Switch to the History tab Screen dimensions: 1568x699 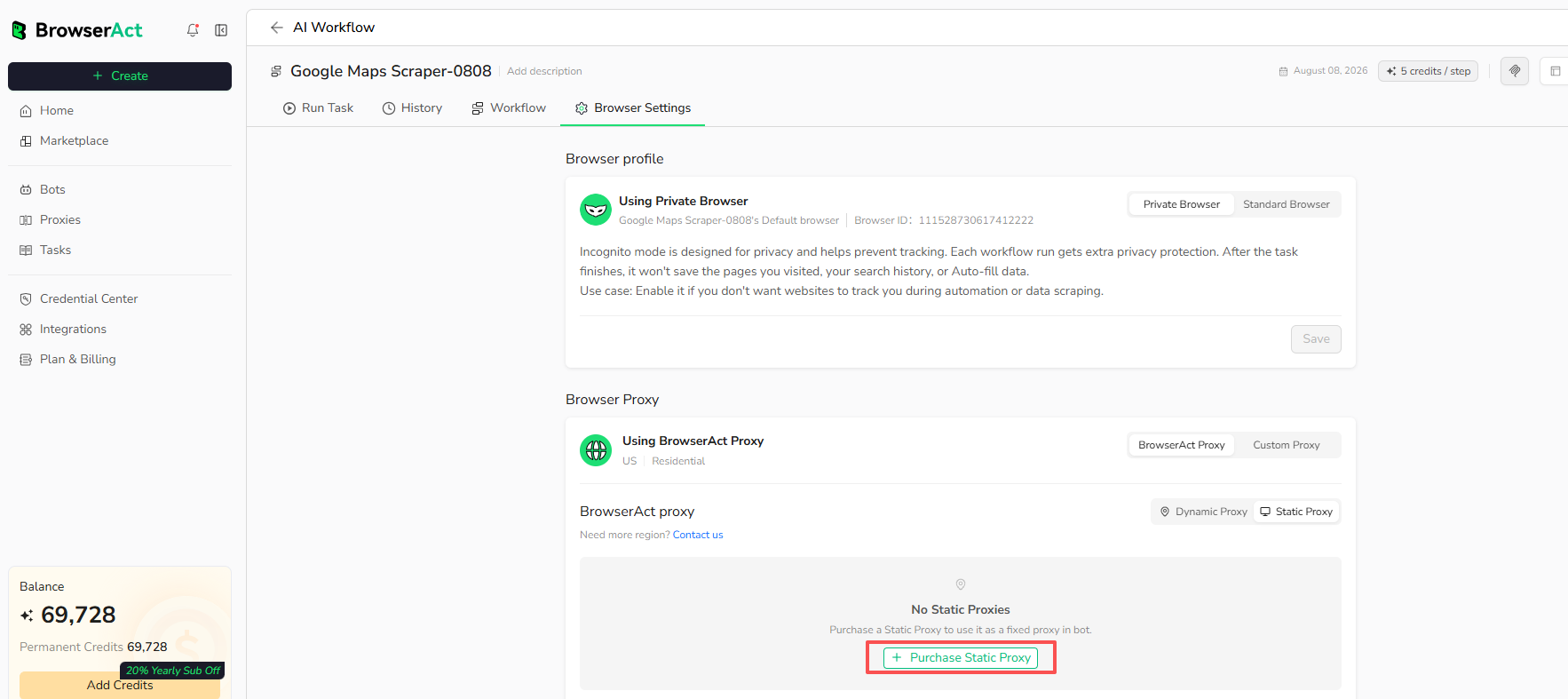point(412,107)
